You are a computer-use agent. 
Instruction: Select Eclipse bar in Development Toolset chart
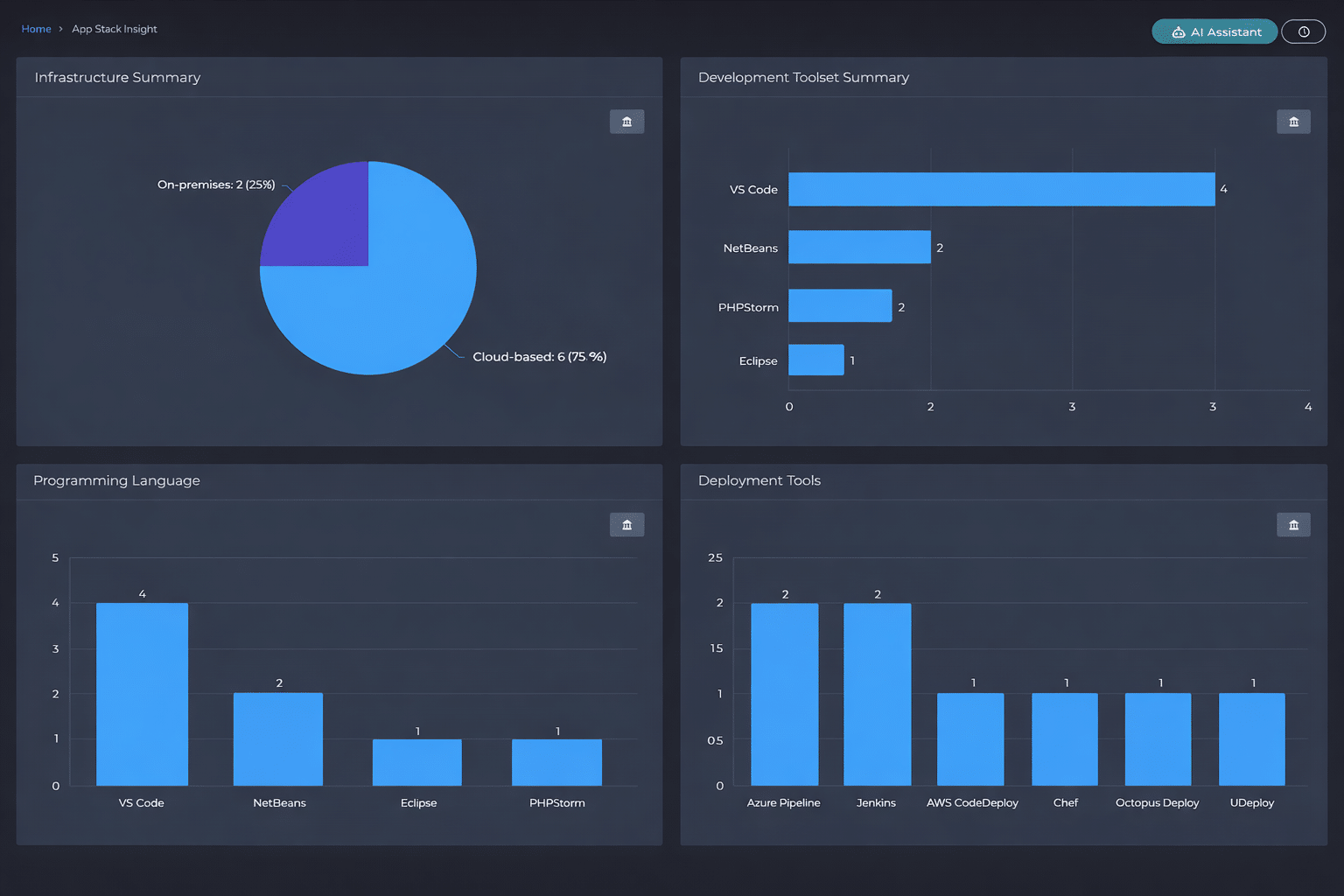[x=815, y=360]
